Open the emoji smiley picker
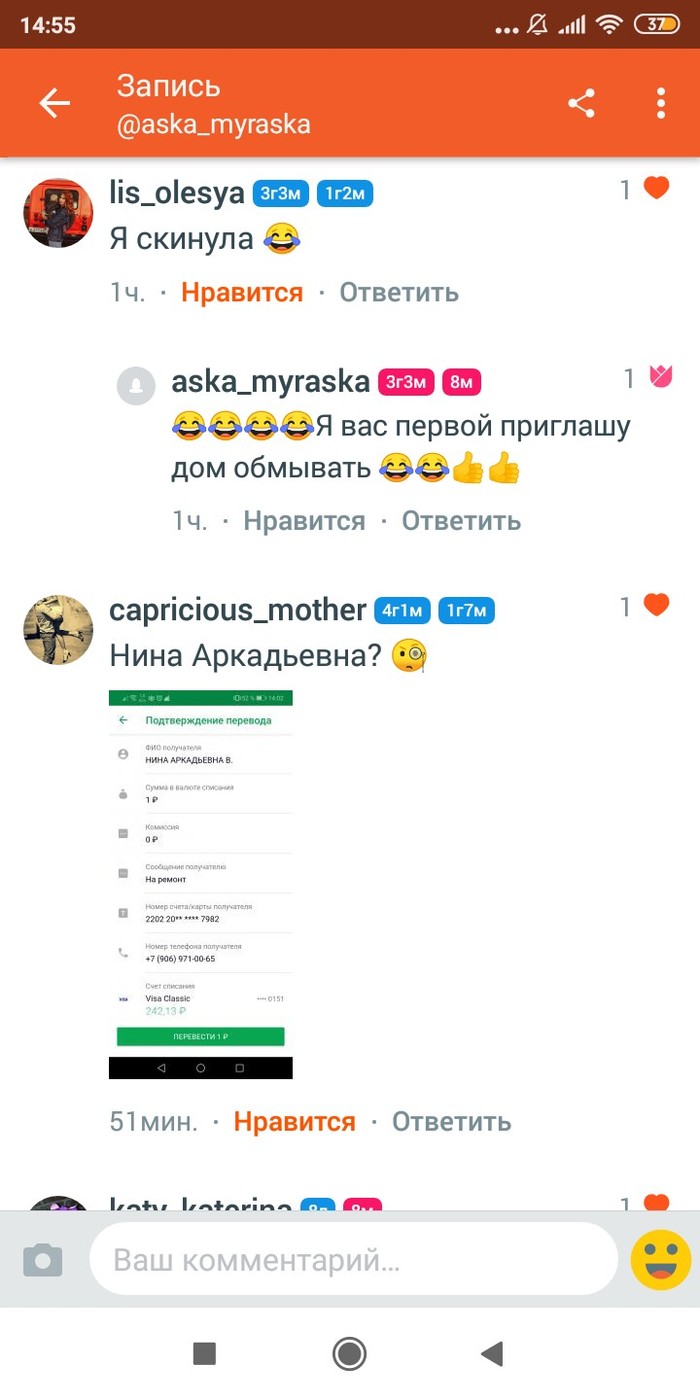 pyautogui.click(x=661, y=1260)
